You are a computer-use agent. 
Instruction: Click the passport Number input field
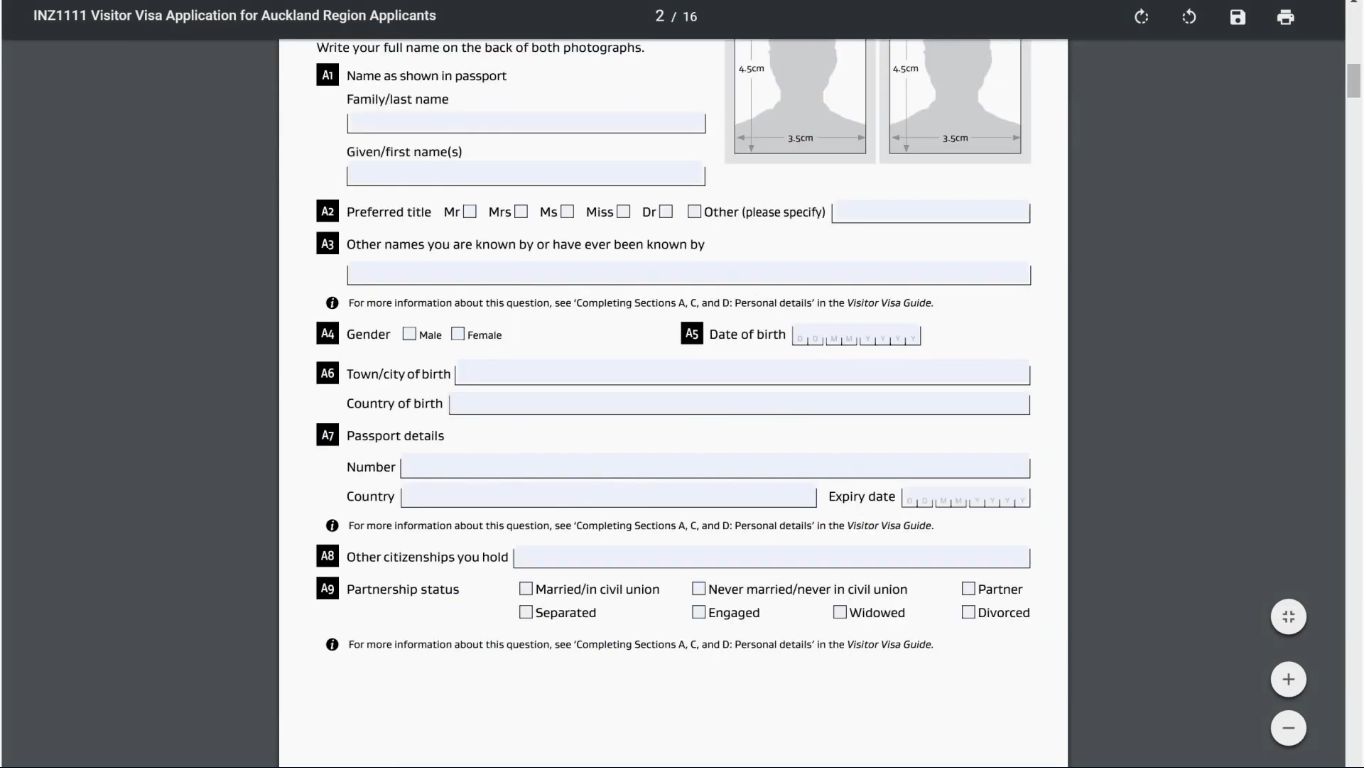click(715, 467)
